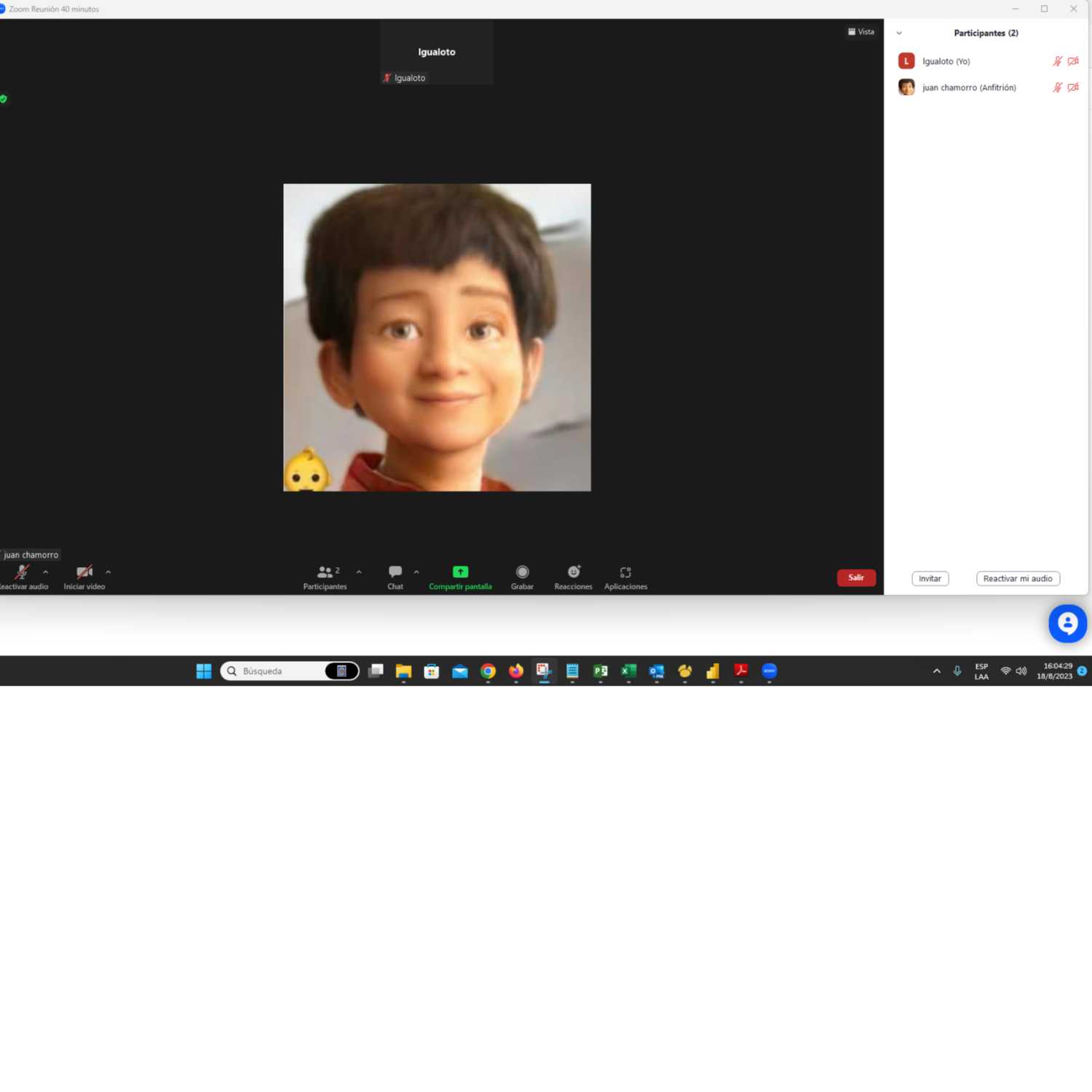Open the Chat panel

pos(395,577)
